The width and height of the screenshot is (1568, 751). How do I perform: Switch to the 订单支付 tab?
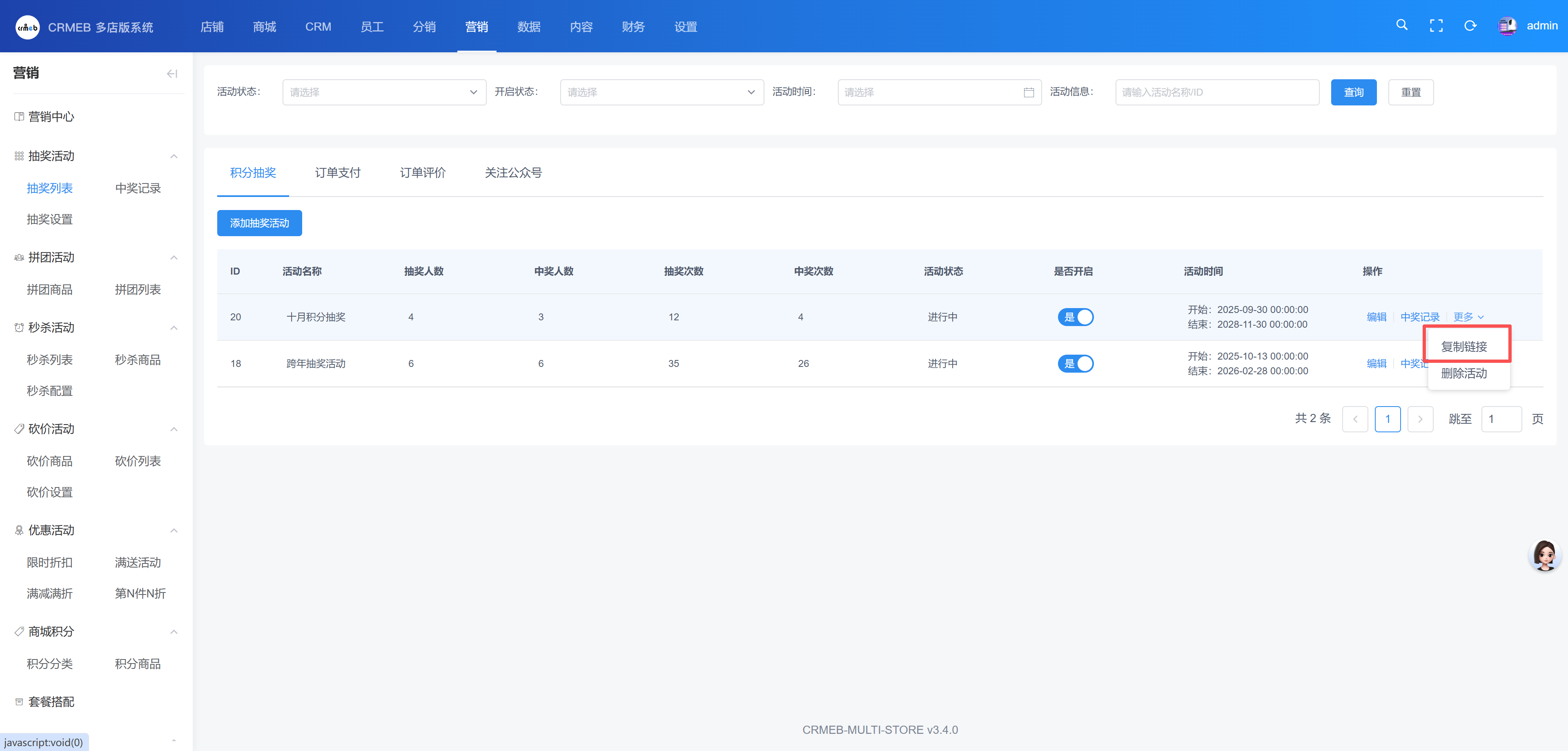337,173
